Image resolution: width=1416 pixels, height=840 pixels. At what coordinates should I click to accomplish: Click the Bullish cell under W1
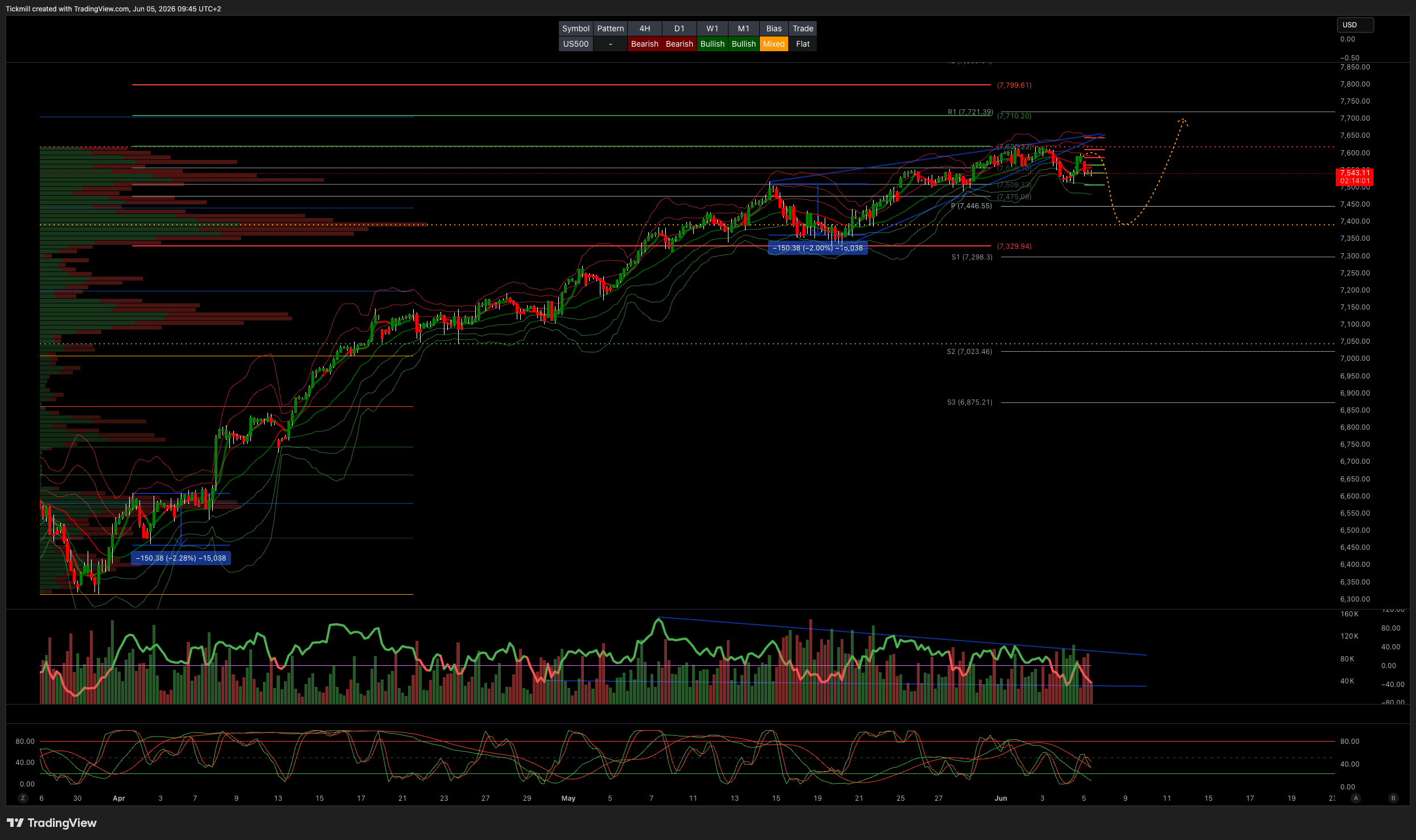click(x=712, y=44)
